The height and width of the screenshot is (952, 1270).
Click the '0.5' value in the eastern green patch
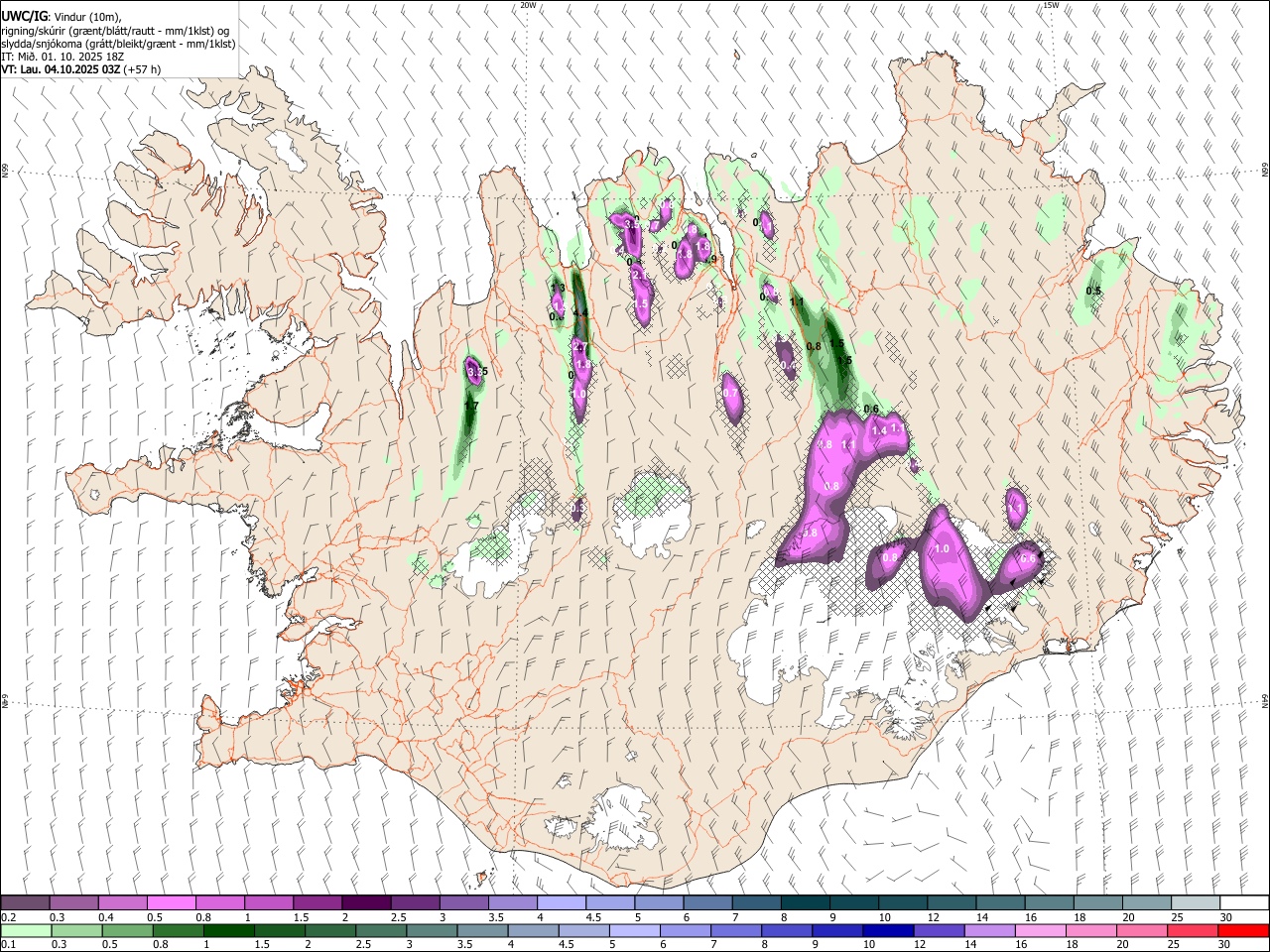(x=1093, y=291)
